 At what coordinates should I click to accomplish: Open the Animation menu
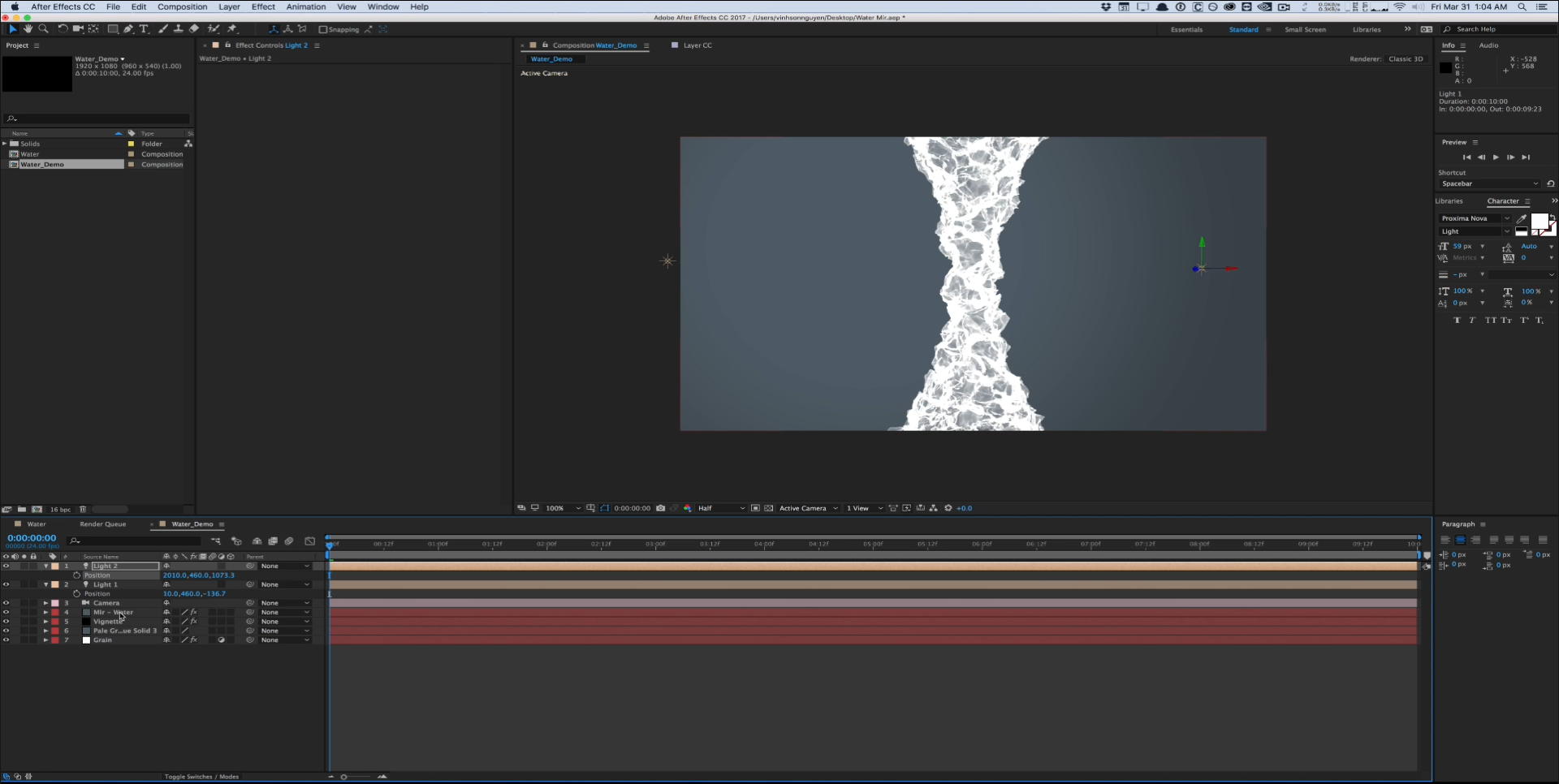click(306, 6)
